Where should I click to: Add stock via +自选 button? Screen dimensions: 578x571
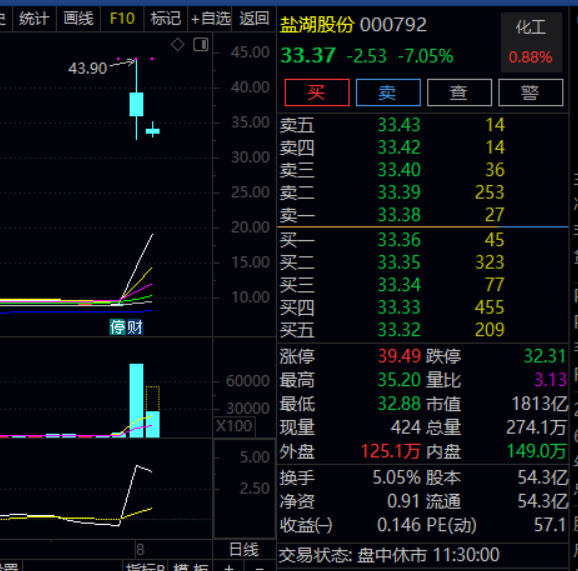[210, 18]
